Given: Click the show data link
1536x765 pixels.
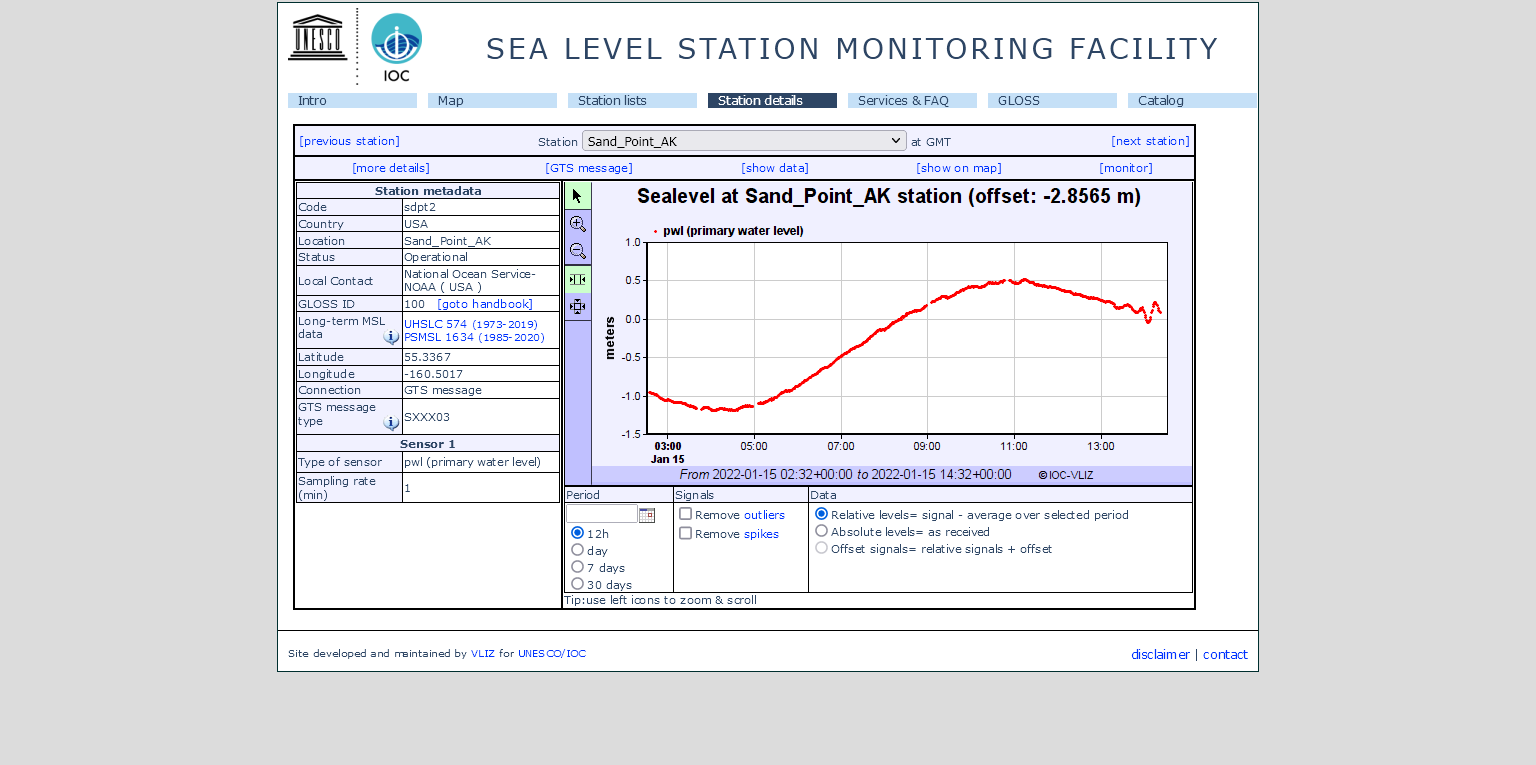Looking at the screenshot, I should coord(775,168).
